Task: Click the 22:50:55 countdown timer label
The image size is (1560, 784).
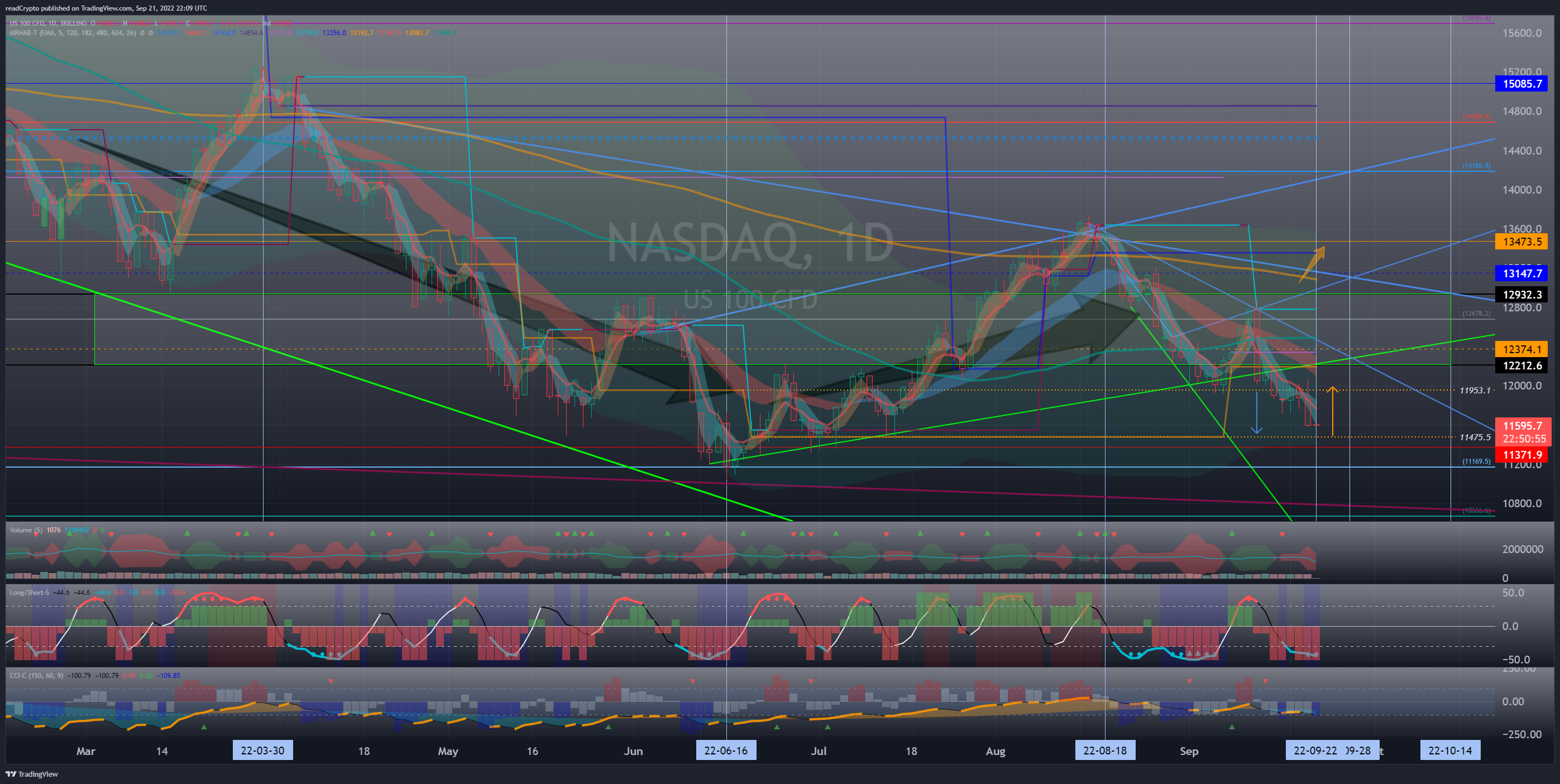Action: tap(1524, 439)
